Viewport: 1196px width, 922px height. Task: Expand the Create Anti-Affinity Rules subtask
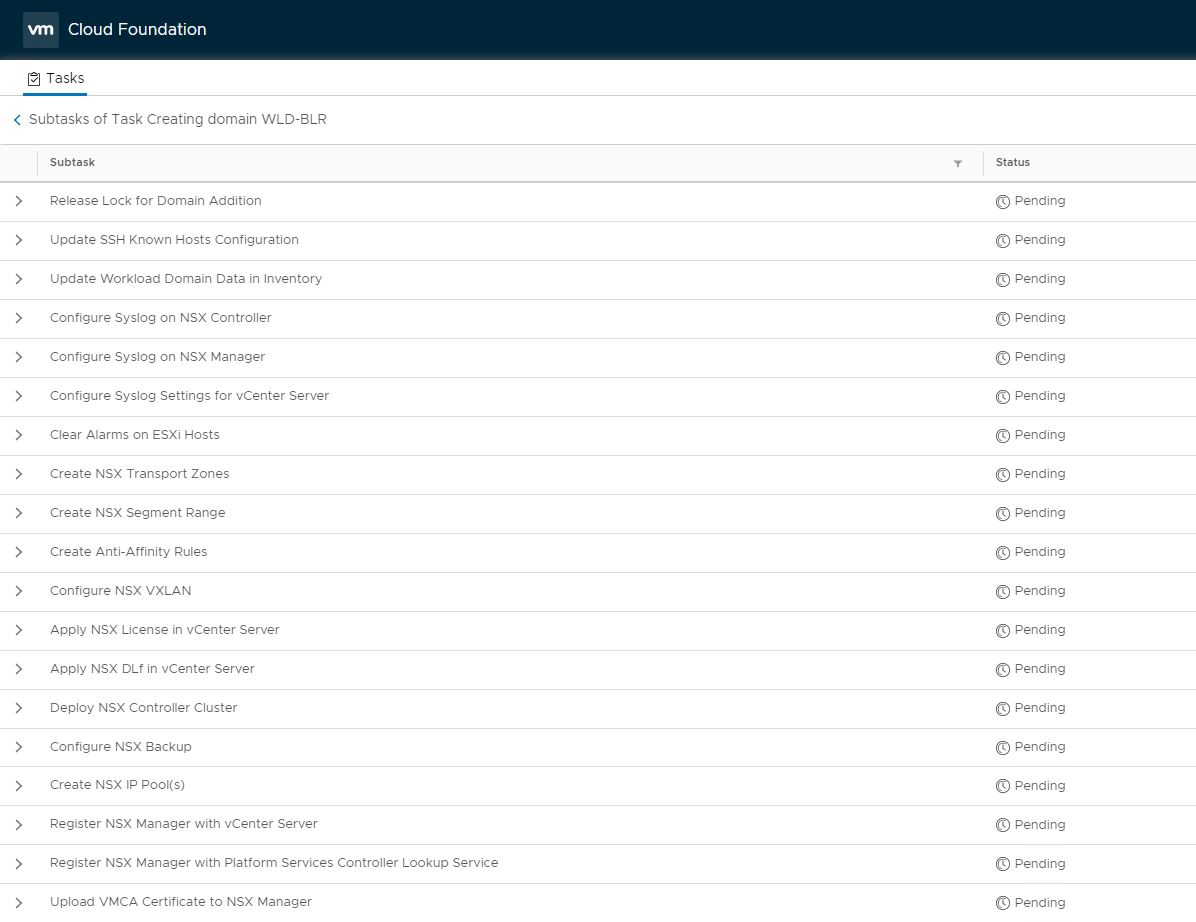(x=19, y=552)
